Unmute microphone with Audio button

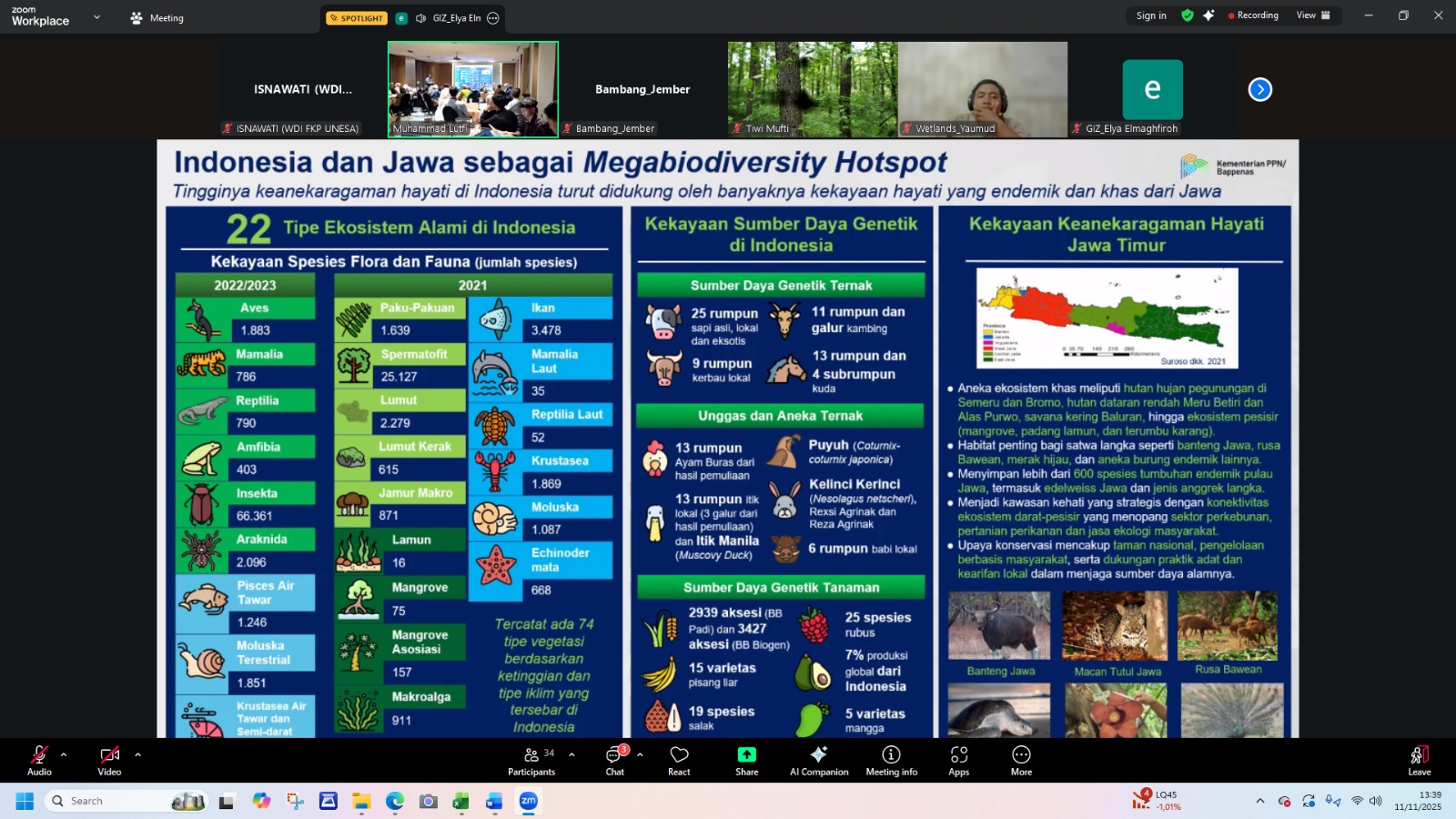[x=39, y=760]
